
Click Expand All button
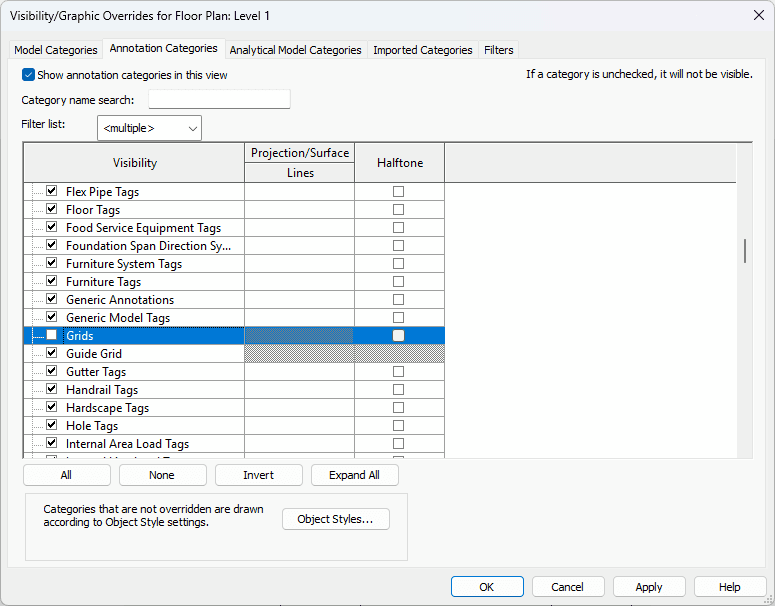point(354,475)
